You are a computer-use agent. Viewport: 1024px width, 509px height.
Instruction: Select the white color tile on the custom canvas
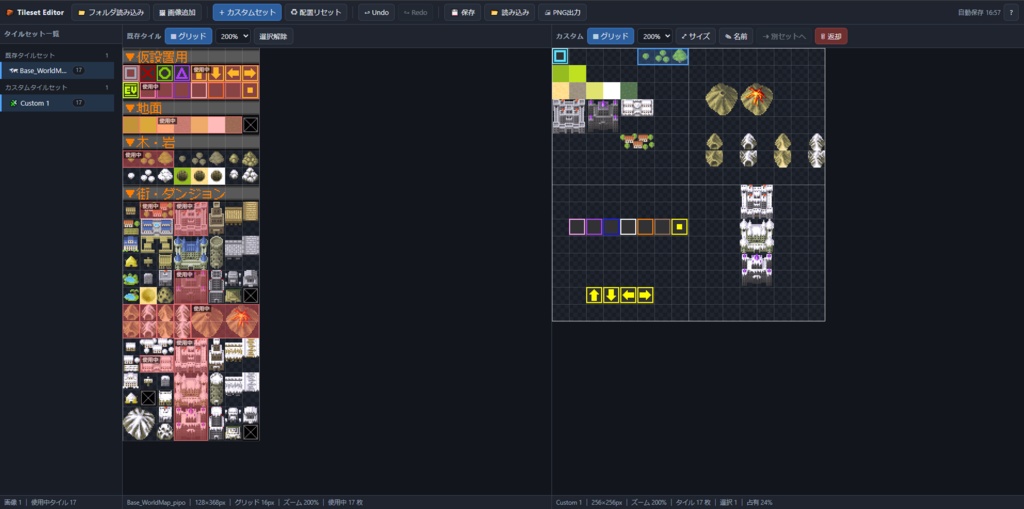click(611, 90)
